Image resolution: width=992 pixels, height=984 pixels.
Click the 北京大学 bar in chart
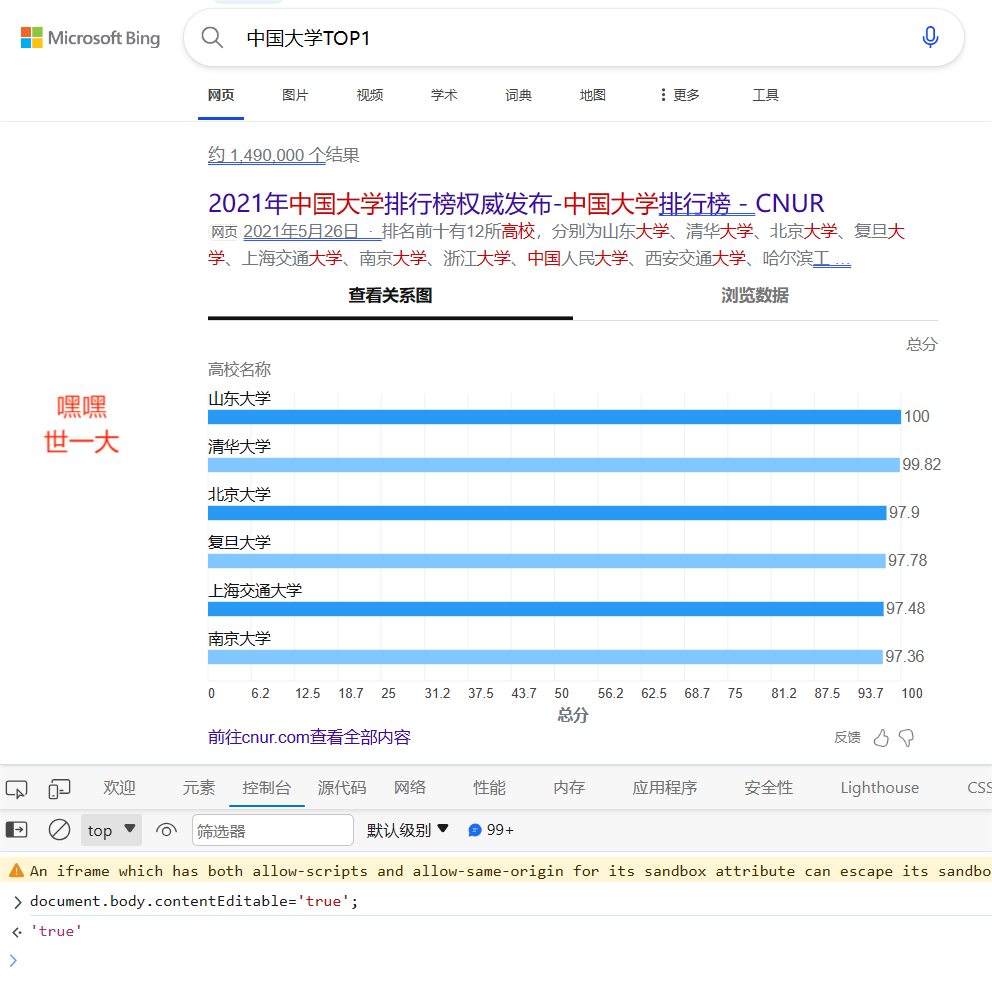(547, 513)
